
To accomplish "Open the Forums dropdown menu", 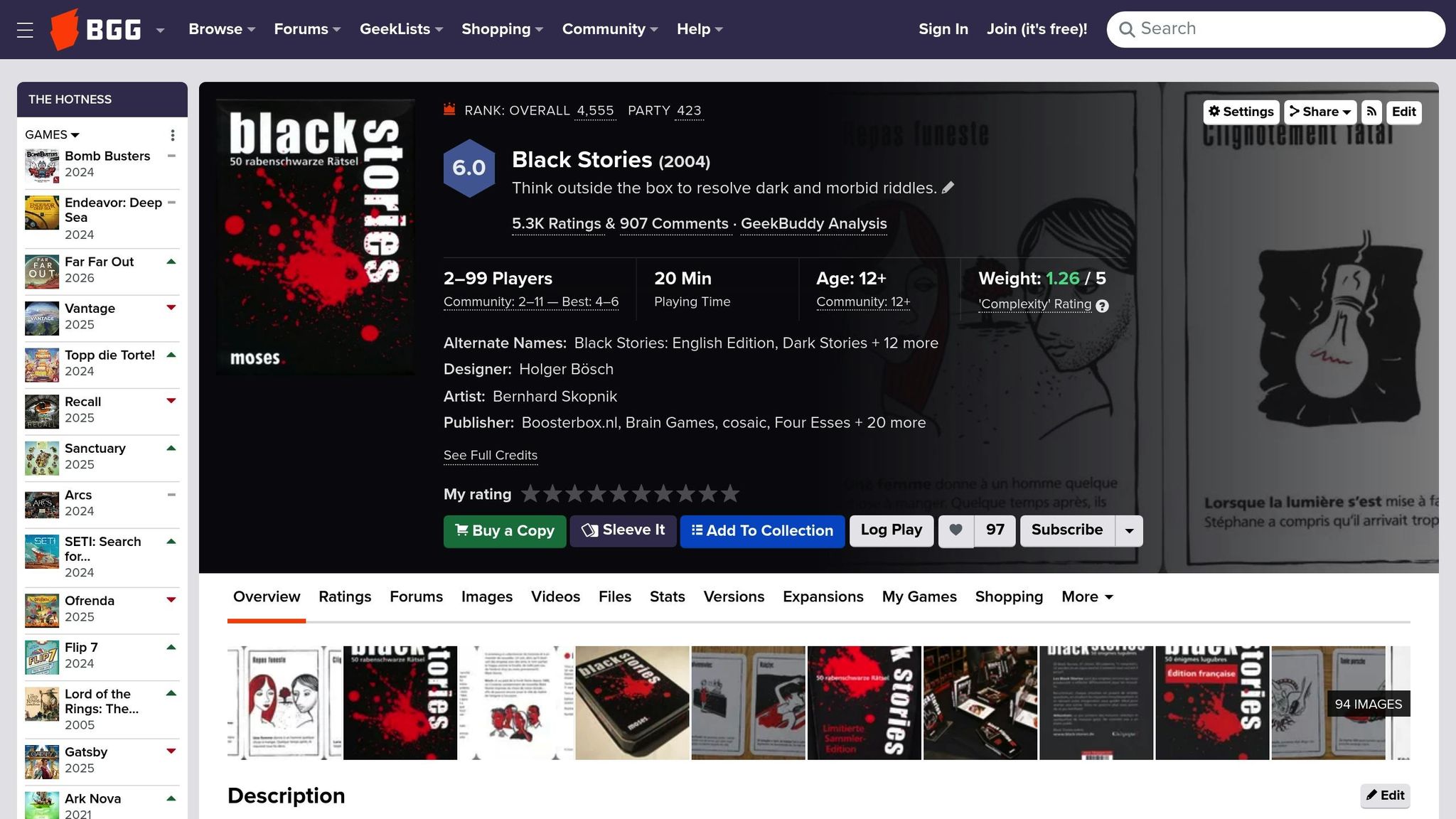I will click(307, 29).
